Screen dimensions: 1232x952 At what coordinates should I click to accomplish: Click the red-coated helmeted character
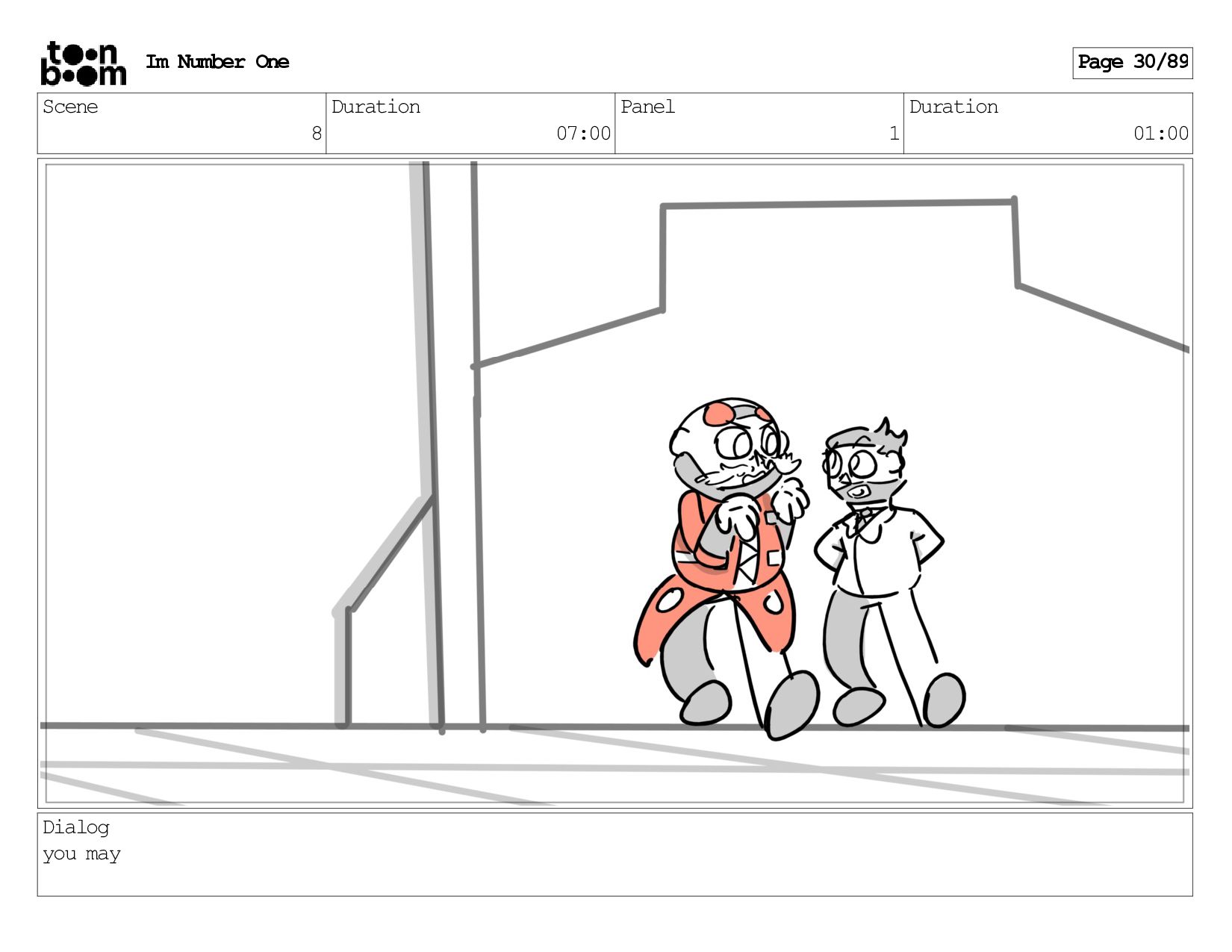click(x=726, y=569)
